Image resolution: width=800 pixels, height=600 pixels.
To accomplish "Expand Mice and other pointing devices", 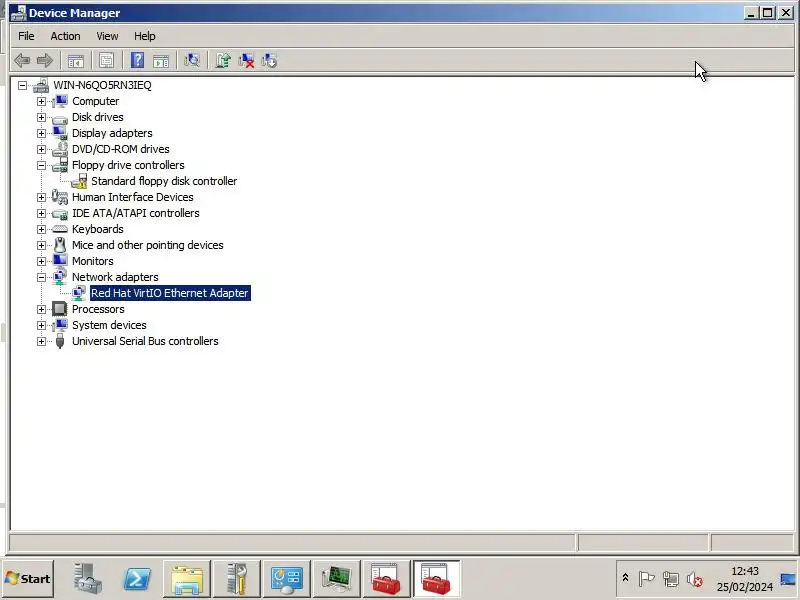I will pyautogui.click(x=41, y=245).
